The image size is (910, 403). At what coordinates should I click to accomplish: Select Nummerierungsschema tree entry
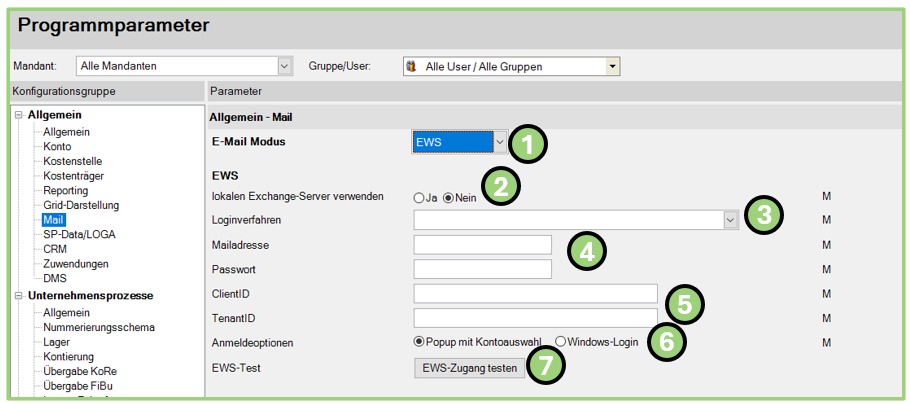click(99, 327)
